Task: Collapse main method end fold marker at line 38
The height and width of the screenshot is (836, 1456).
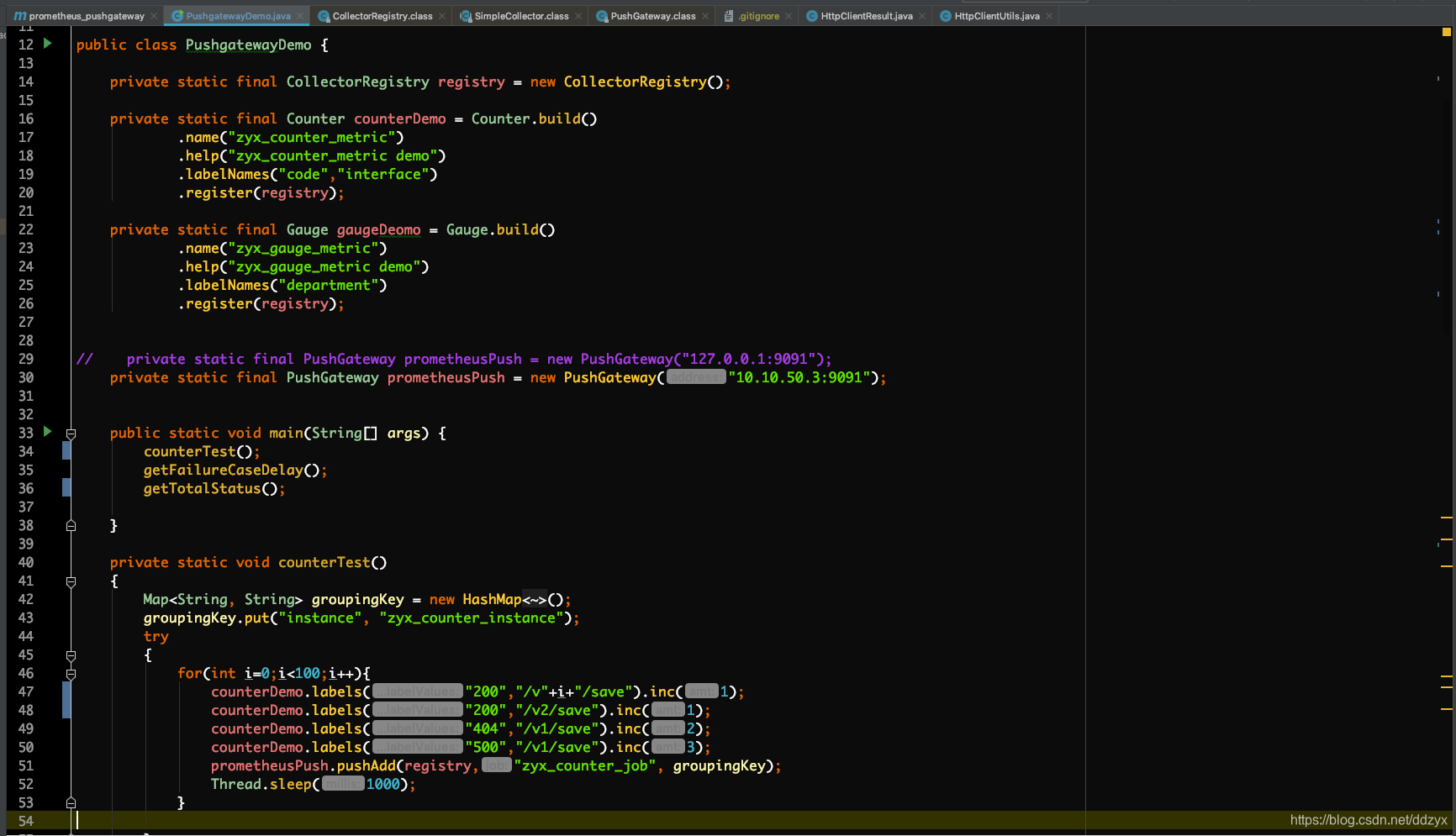Action: pyautogui.click(x=71, y=526)
